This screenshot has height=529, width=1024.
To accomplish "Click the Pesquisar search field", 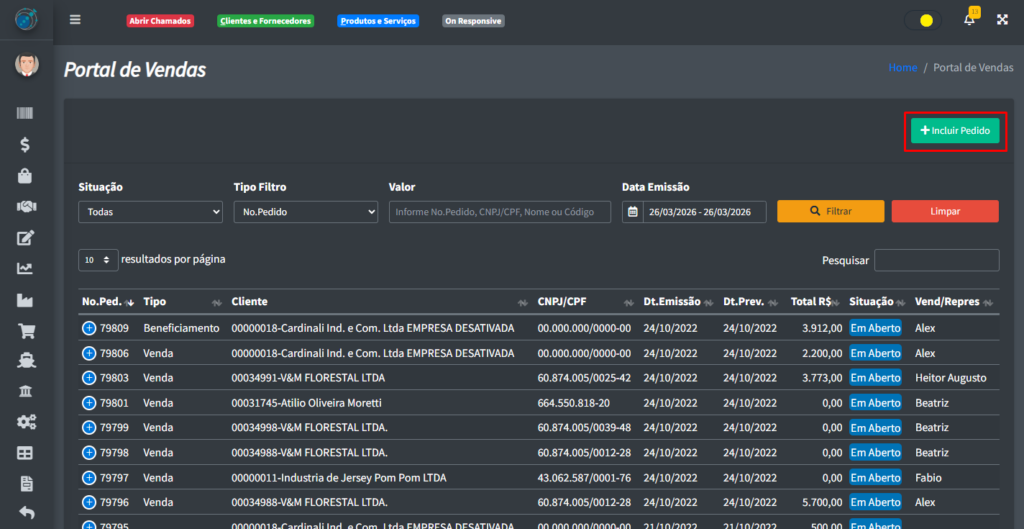I will [936, 260].
